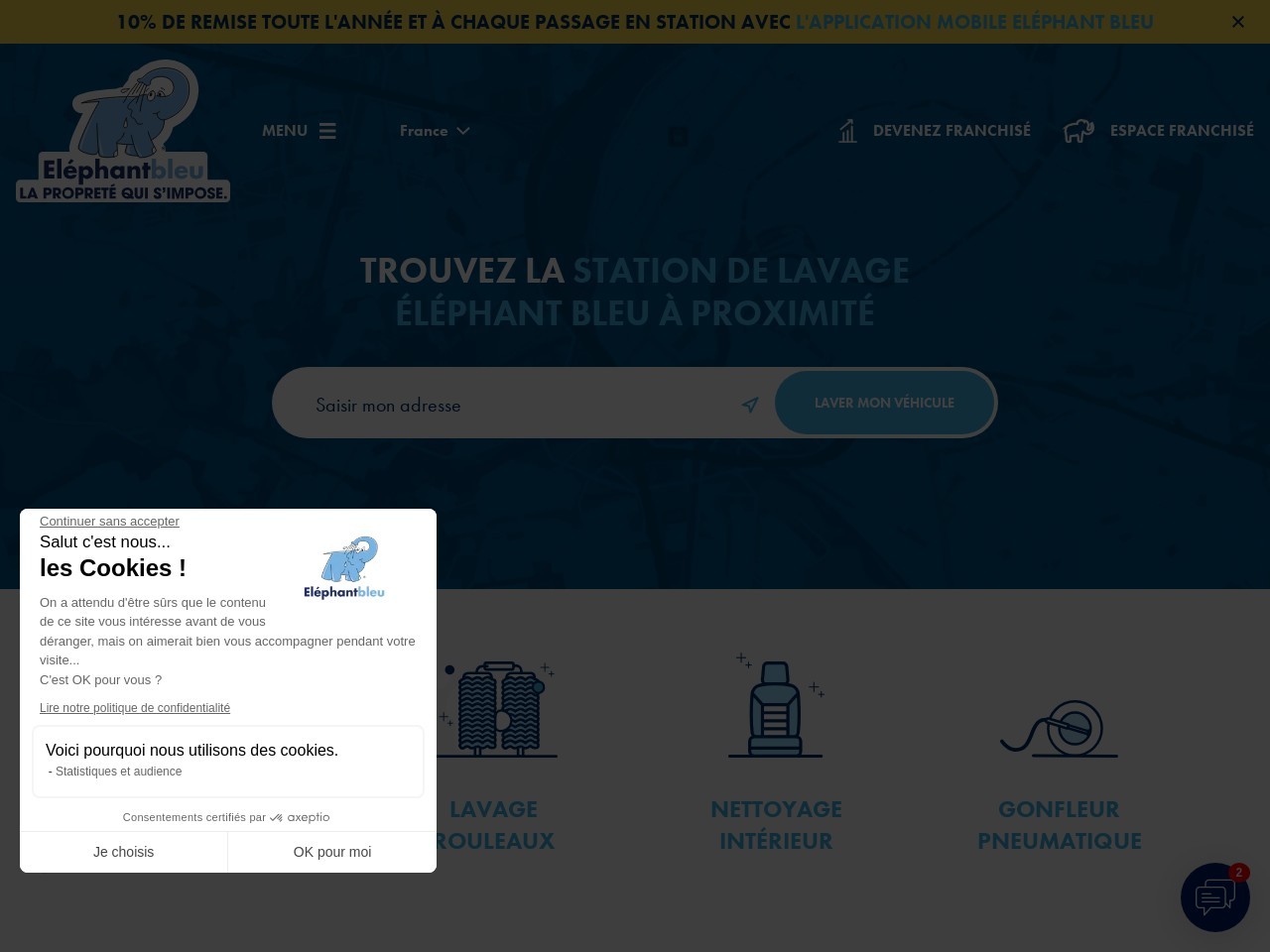This screenshot has height=952, width=1270.
Task: Click the Je choisis button
Action: 124,852
